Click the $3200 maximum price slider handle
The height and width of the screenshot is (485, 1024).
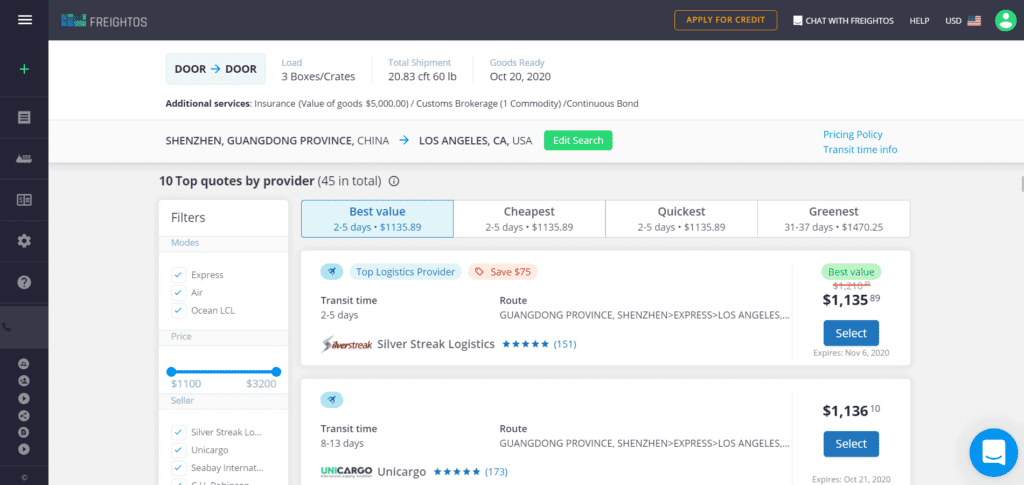point(276,371)
